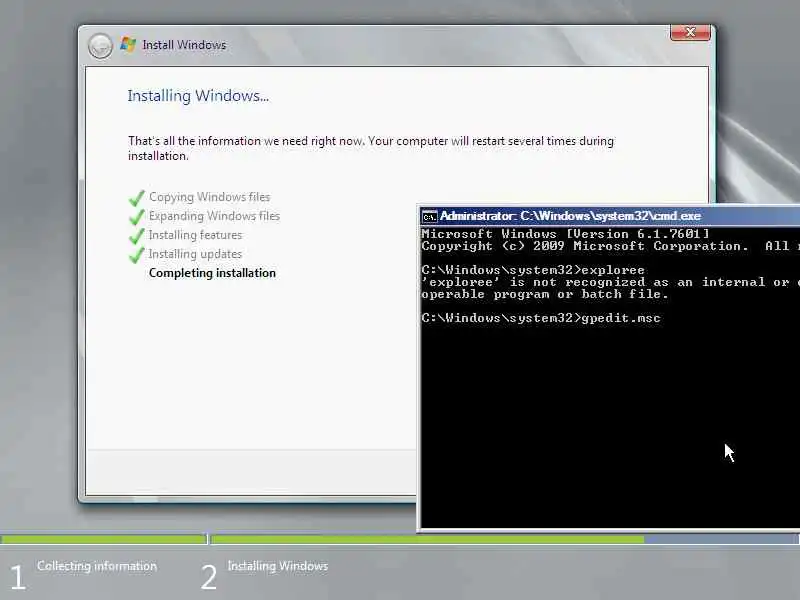
Task: Click the 'Collecting information' progress bar segment
Action: 104,539
